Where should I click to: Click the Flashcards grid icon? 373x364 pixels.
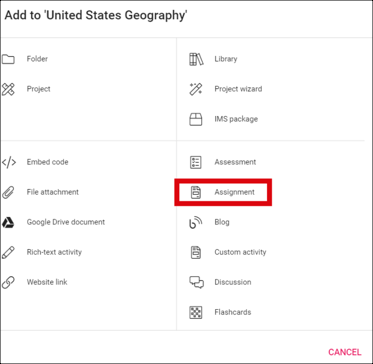[x=196, y=312]
